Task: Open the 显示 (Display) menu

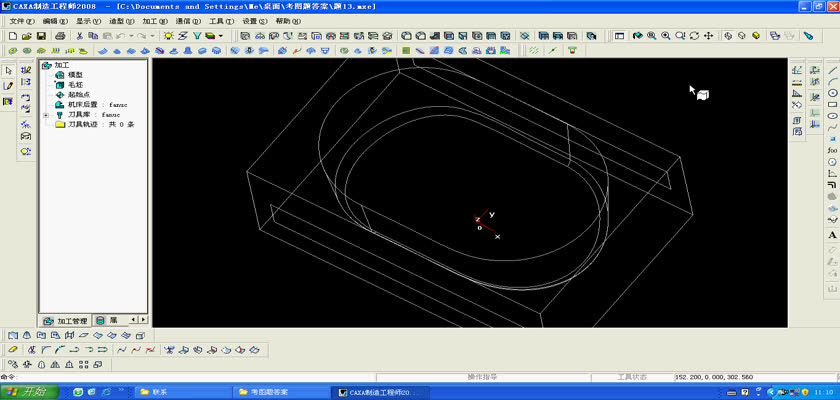Action: [x=88, y=21]
